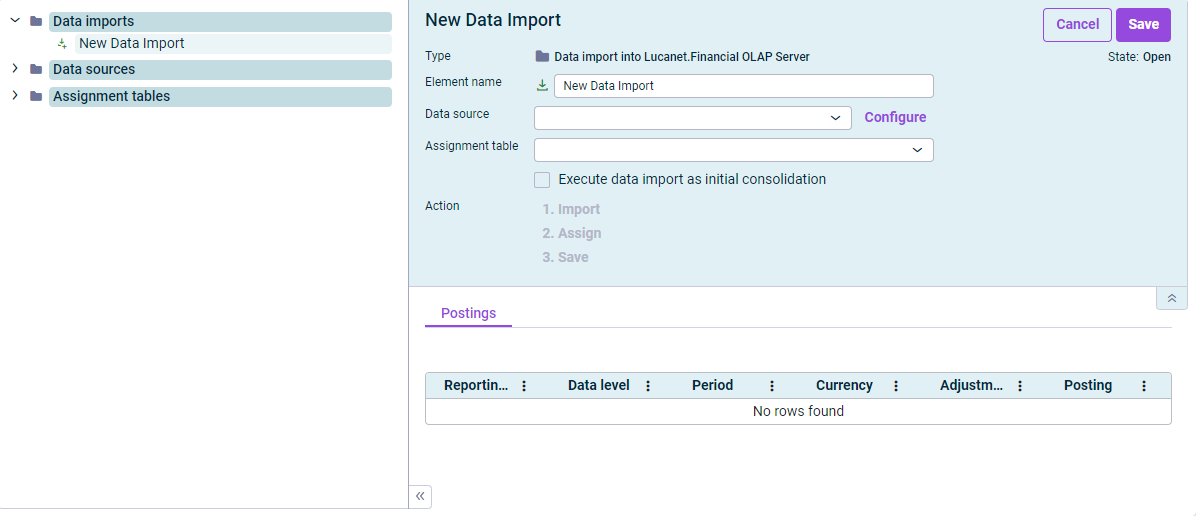Viewport: 1196px width, 516px height.
Task: Open Currency column options menu
Action: (x=896, y=386)
